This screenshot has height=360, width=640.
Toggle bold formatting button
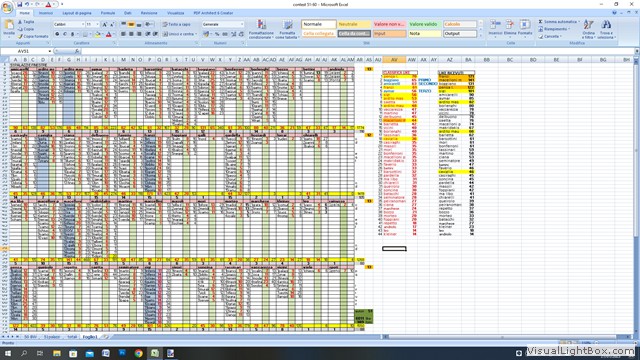57,34
